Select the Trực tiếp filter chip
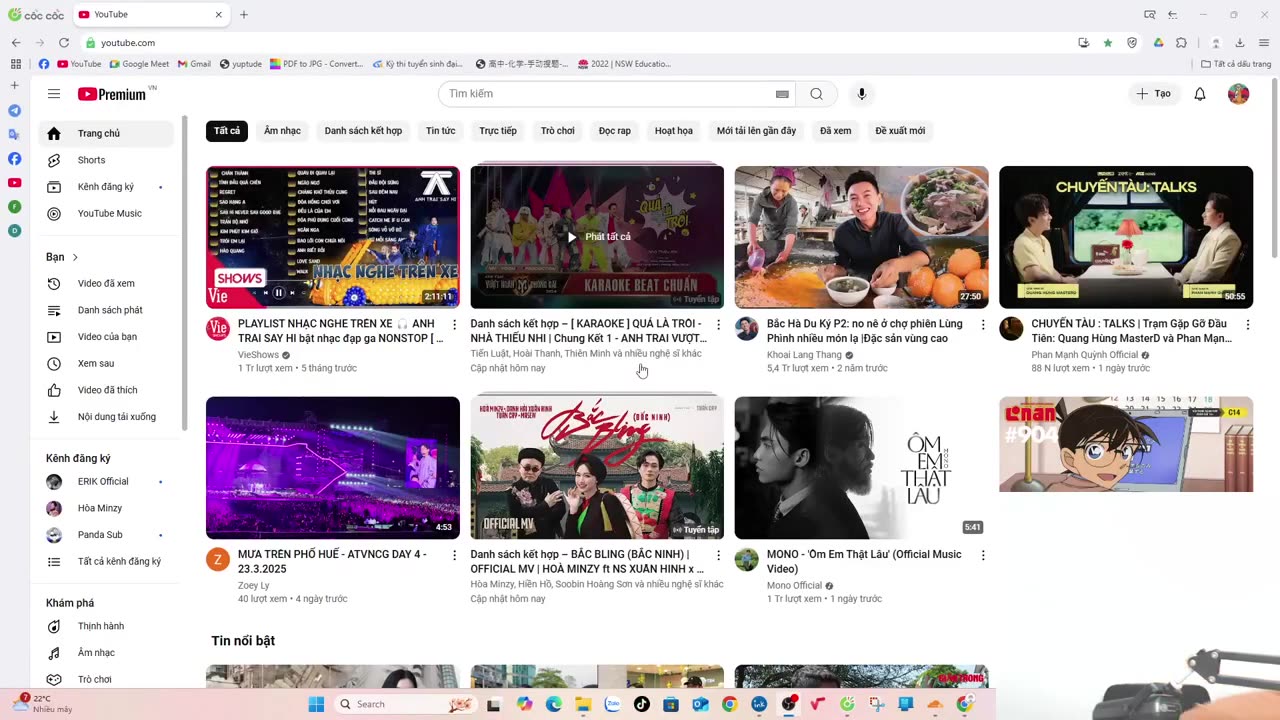Screen dimensions: 1280x720 [498, 131]
